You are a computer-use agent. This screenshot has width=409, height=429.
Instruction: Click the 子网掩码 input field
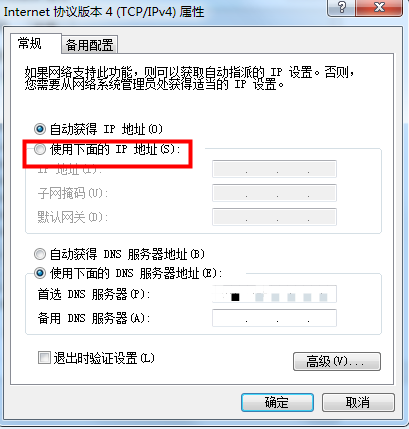(x=274, y=193)
